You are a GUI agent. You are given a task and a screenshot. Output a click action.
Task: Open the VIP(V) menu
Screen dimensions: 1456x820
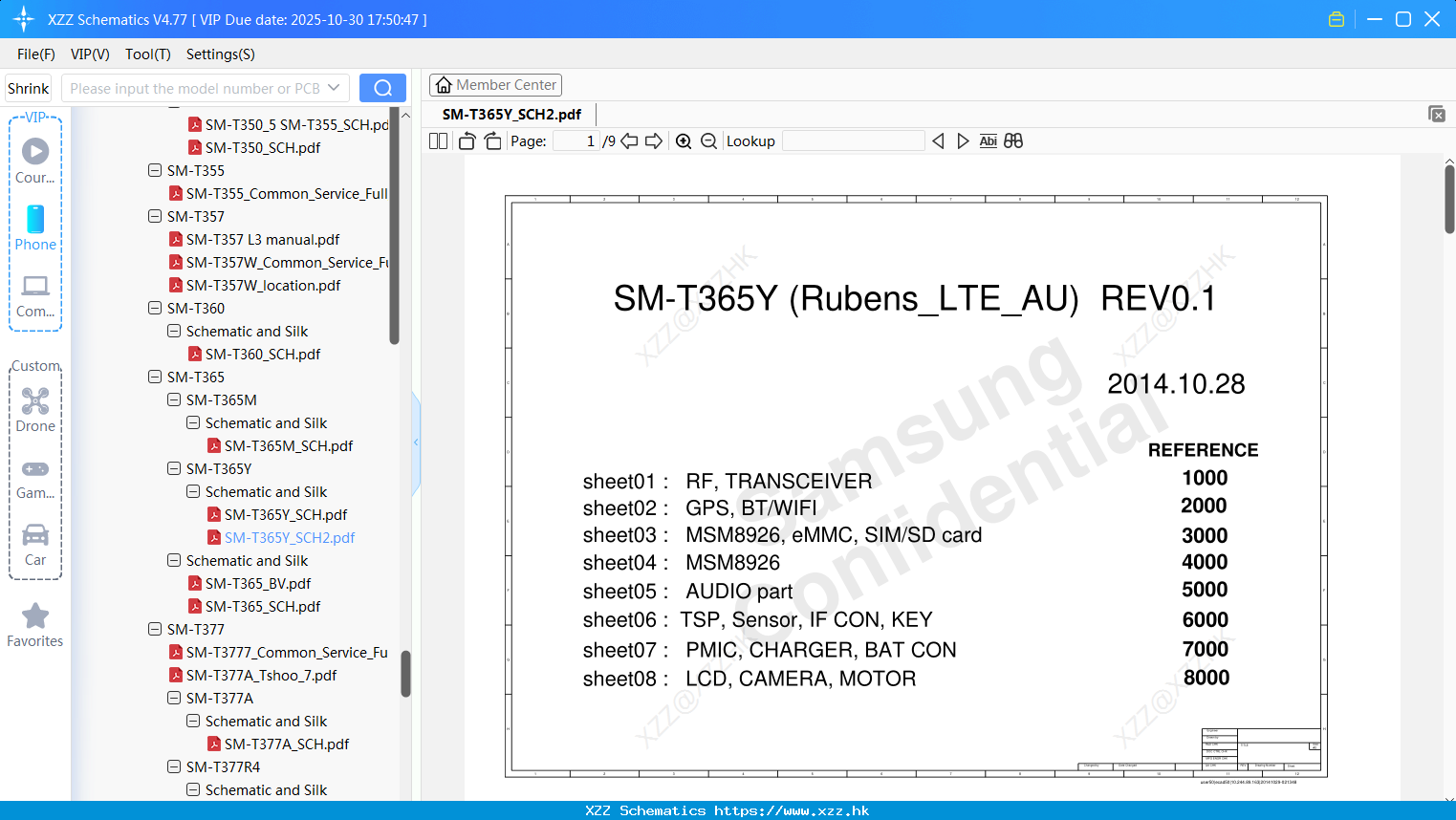click(x=90, y=54)
